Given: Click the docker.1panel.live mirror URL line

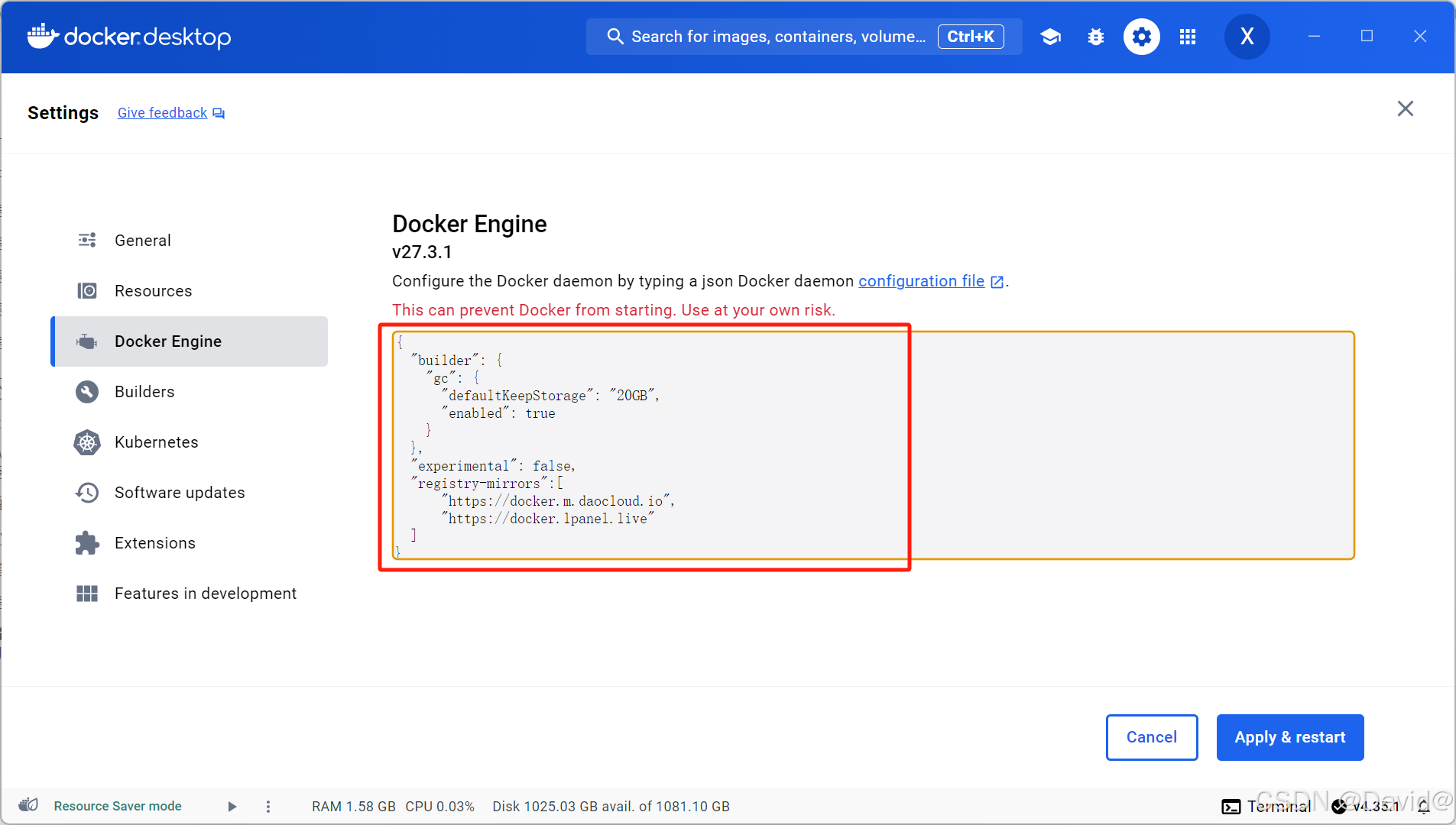Looking at the screenshot, I should click(x=548, y=519).
